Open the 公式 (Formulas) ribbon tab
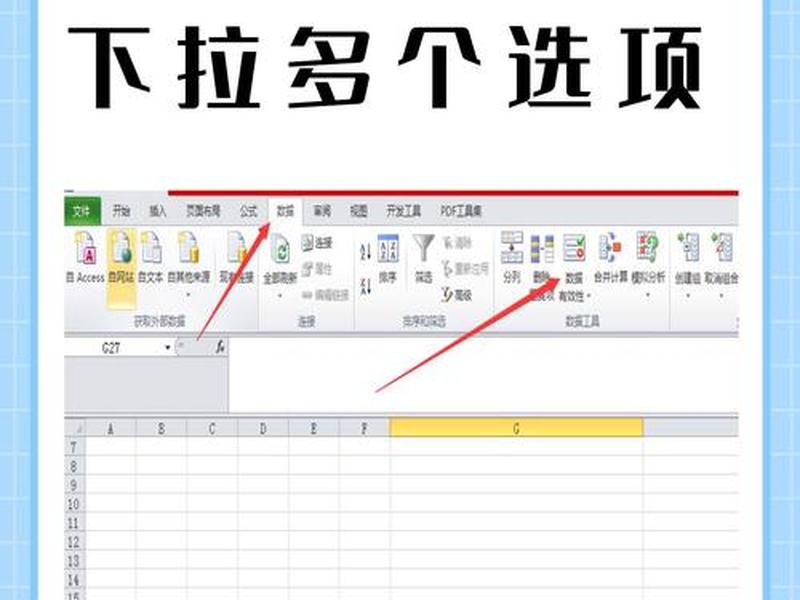Viewport: 800px width, 600px height. point(248,211)
